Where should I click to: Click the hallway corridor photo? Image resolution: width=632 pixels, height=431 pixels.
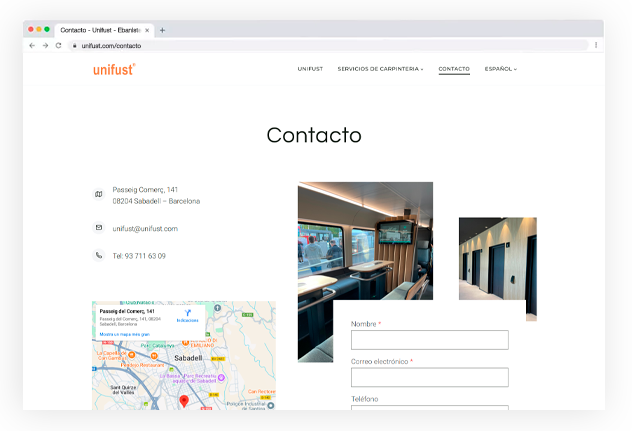(497, 258)
